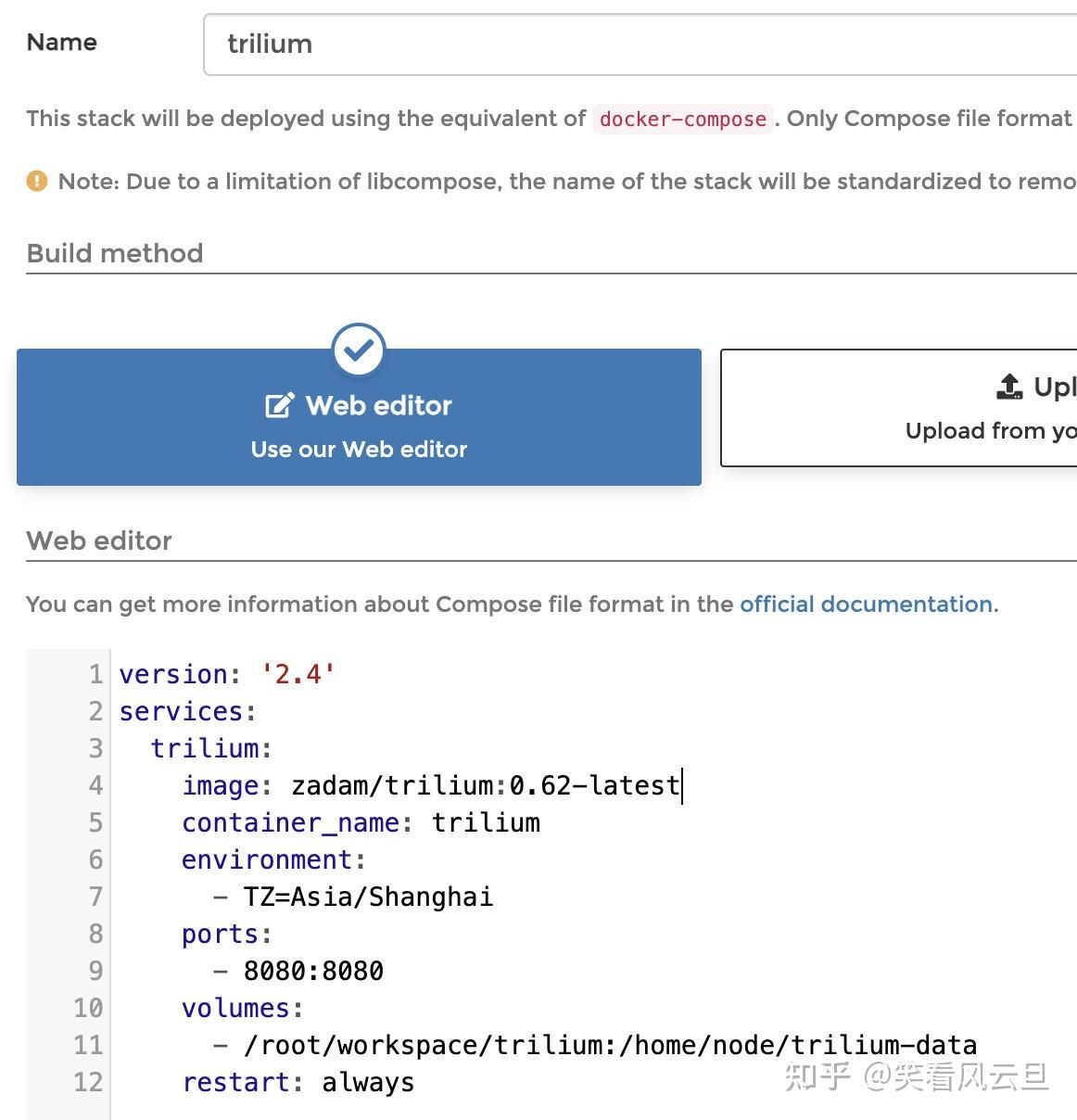Click the environment key in the compose file

pyautogui.click(x=269, y=859)
